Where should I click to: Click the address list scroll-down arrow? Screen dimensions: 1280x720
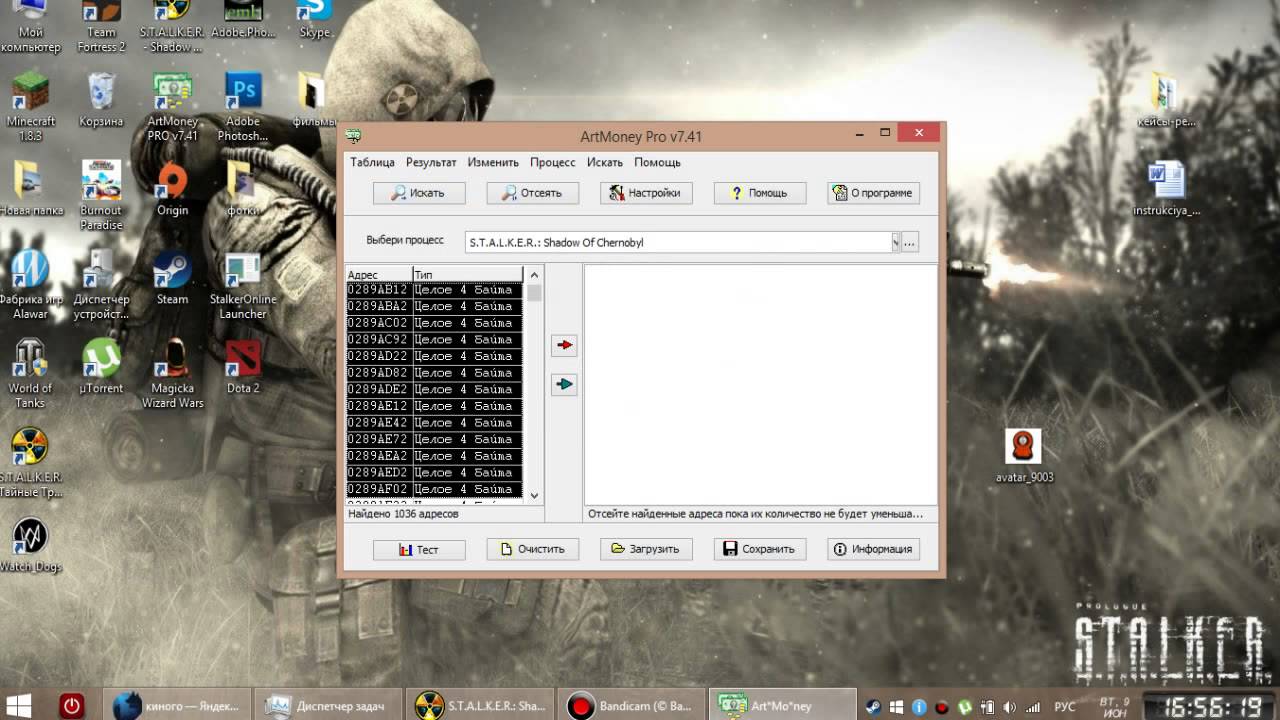coord(534,494)
